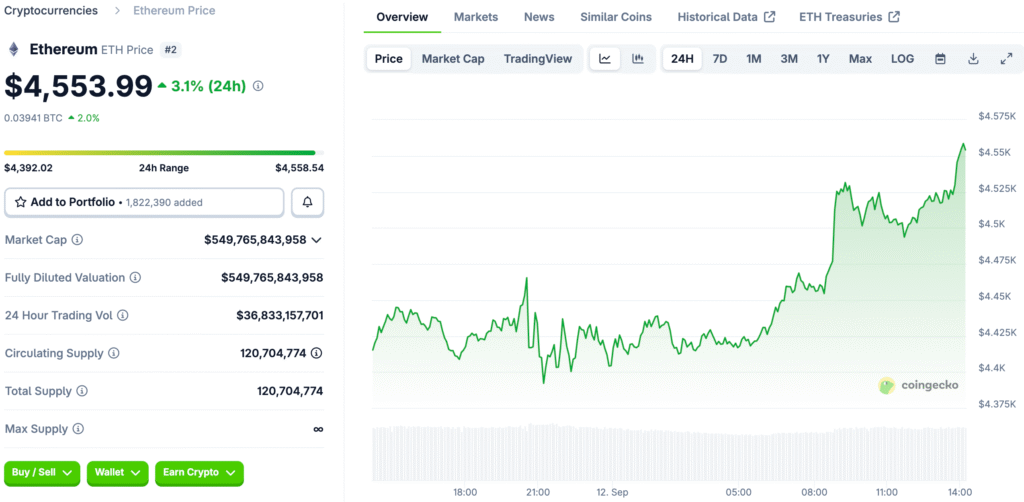This screenshot has width=1024, height=502.
Task: Click the 12. Sep date axis label
Action: coord(612,492)
